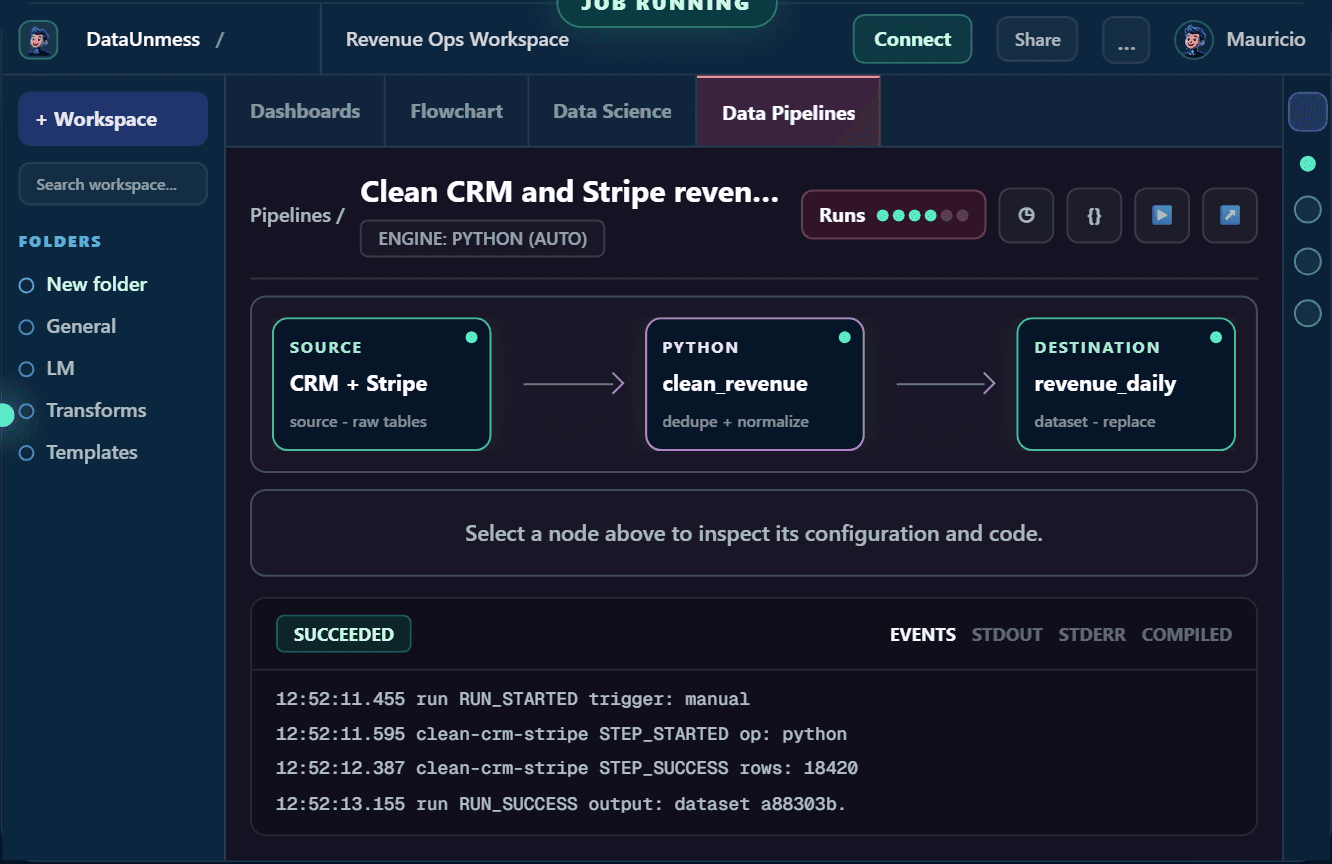This screenshot has height=864, width=1332.
Task: Click the STEP_SUCCESS rows: 18420 log line
Action: pyautogui.click(x=567, y=768)
